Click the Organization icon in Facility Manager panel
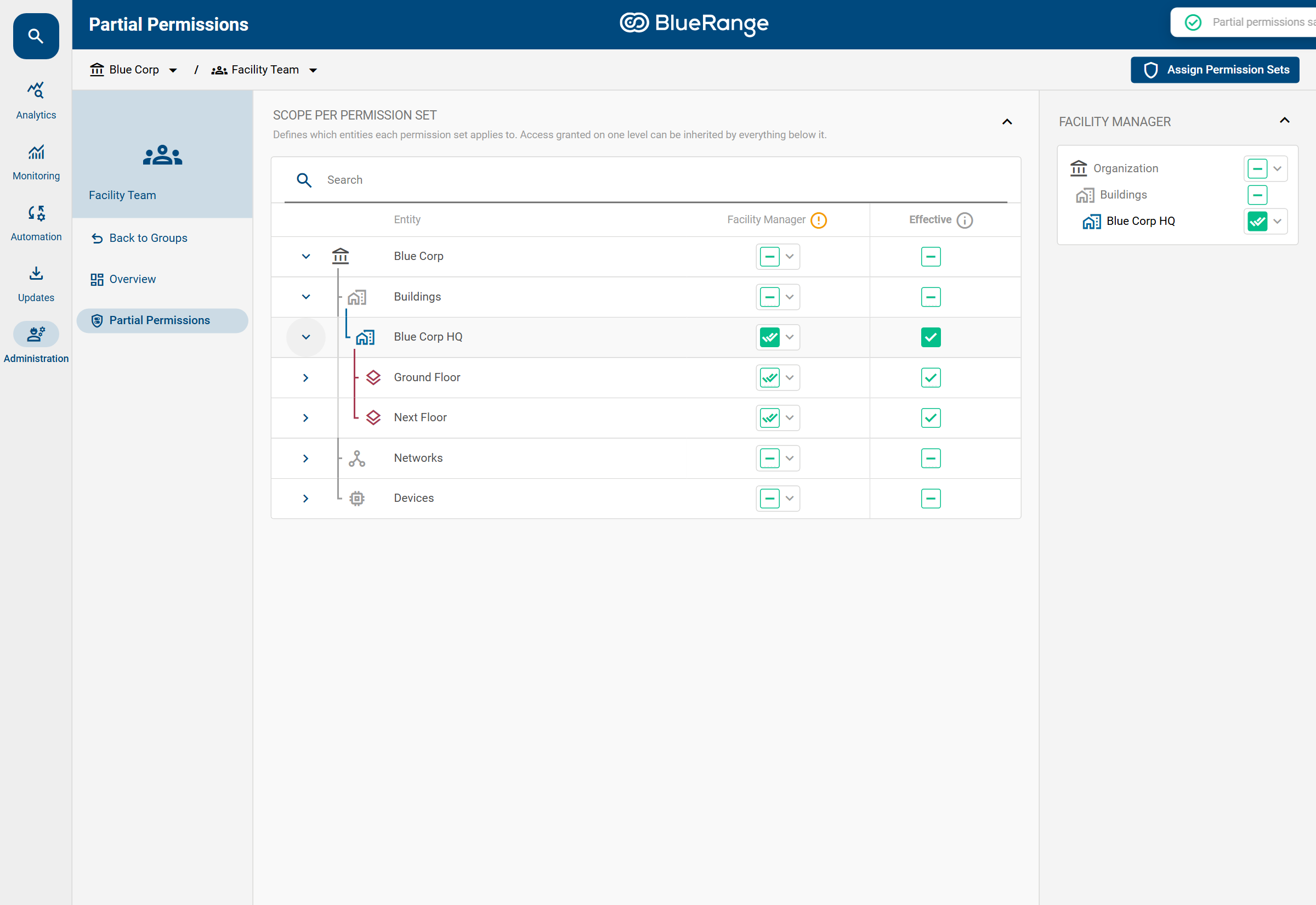Screen dimensions: 1316x905 click(x=1078, y=168)
